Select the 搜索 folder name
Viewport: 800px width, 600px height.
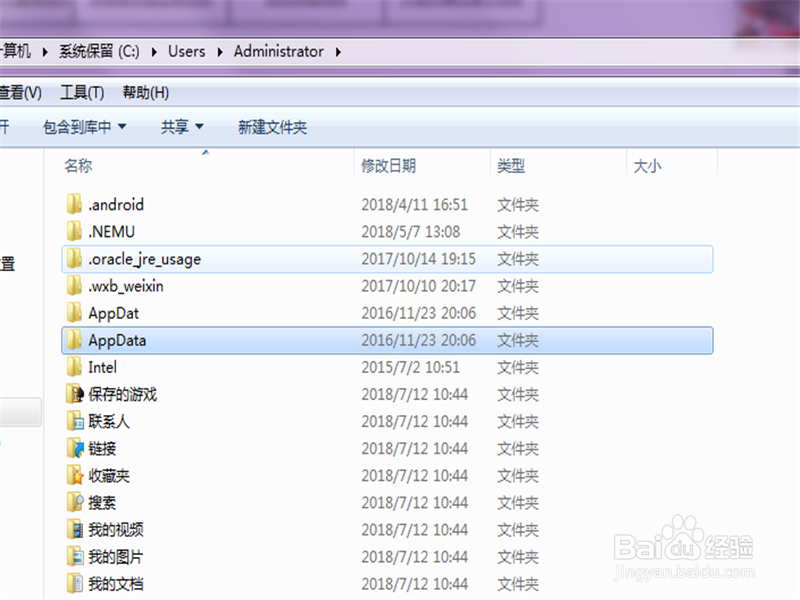tap(102, 502)
